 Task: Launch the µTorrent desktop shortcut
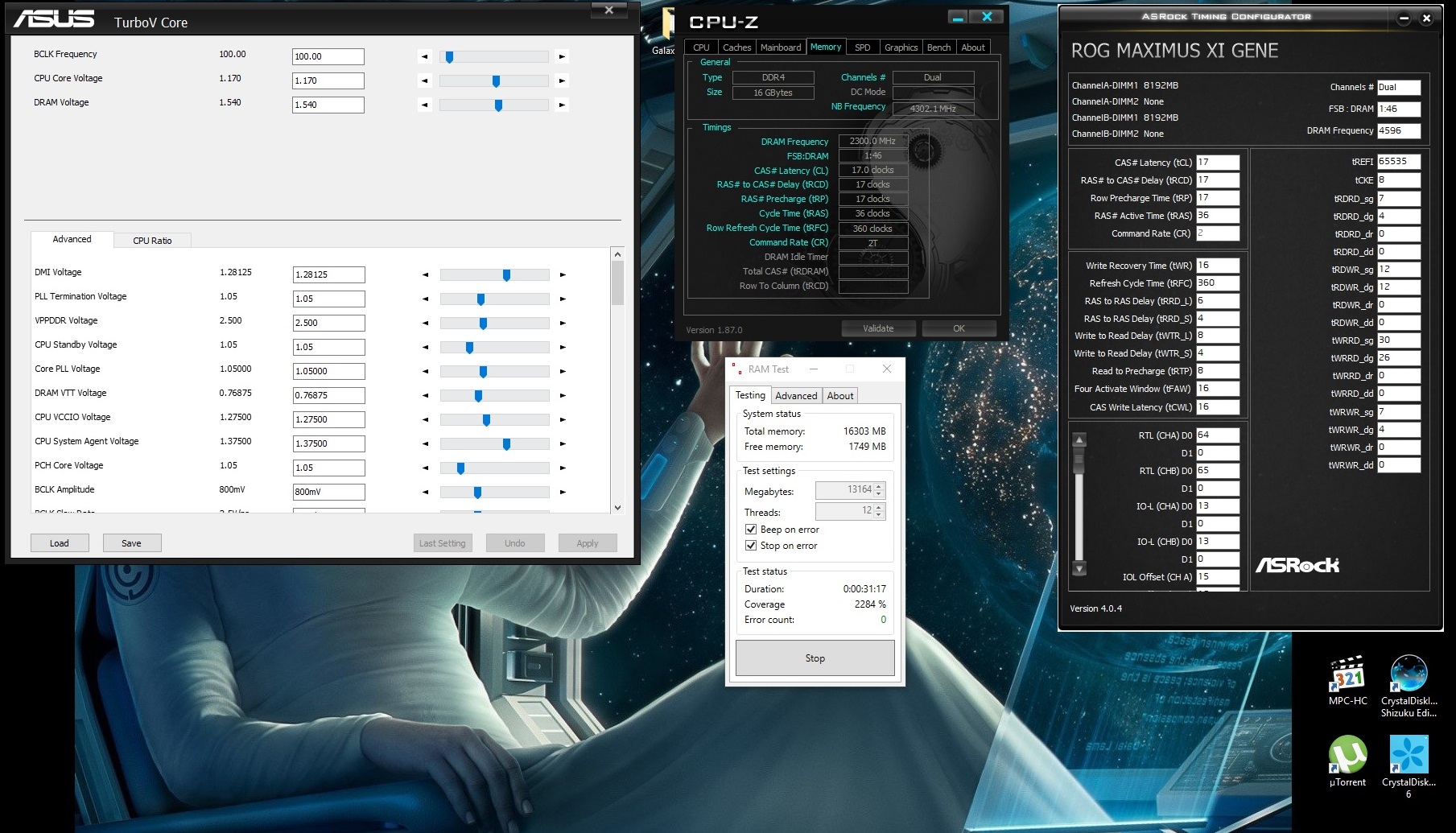point(1347,761)
